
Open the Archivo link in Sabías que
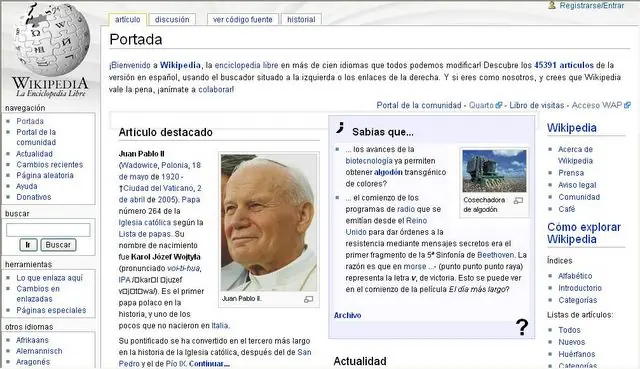click(x=347, y=315)
